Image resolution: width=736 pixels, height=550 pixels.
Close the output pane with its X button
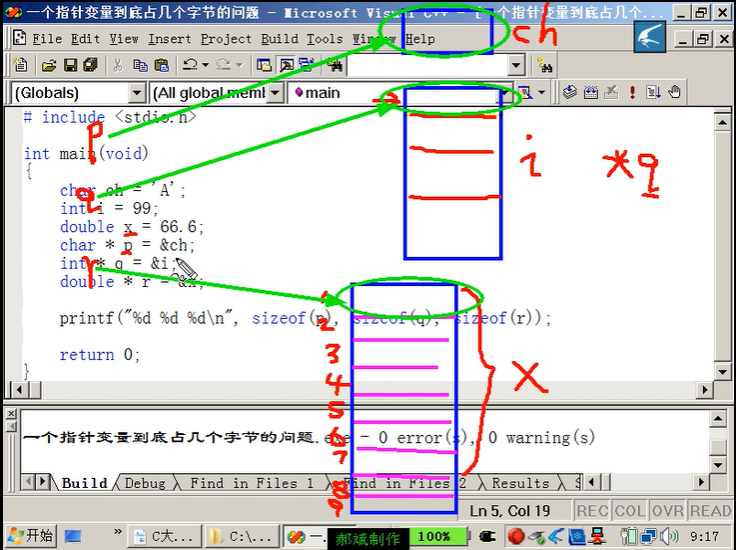click(x=11, y=413)
